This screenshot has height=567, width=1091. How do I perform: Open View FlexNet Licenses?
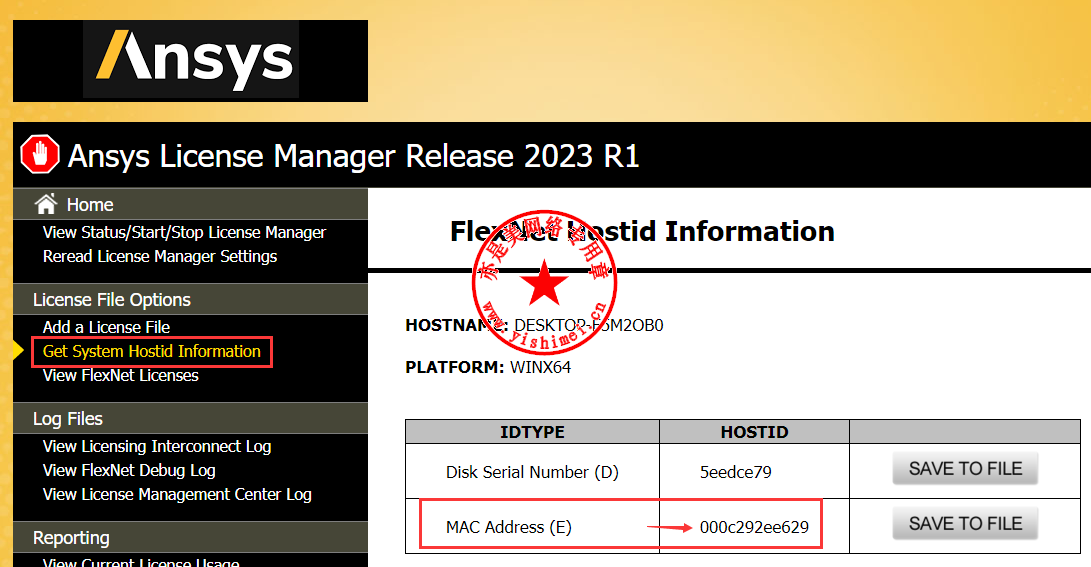point(120,376)
